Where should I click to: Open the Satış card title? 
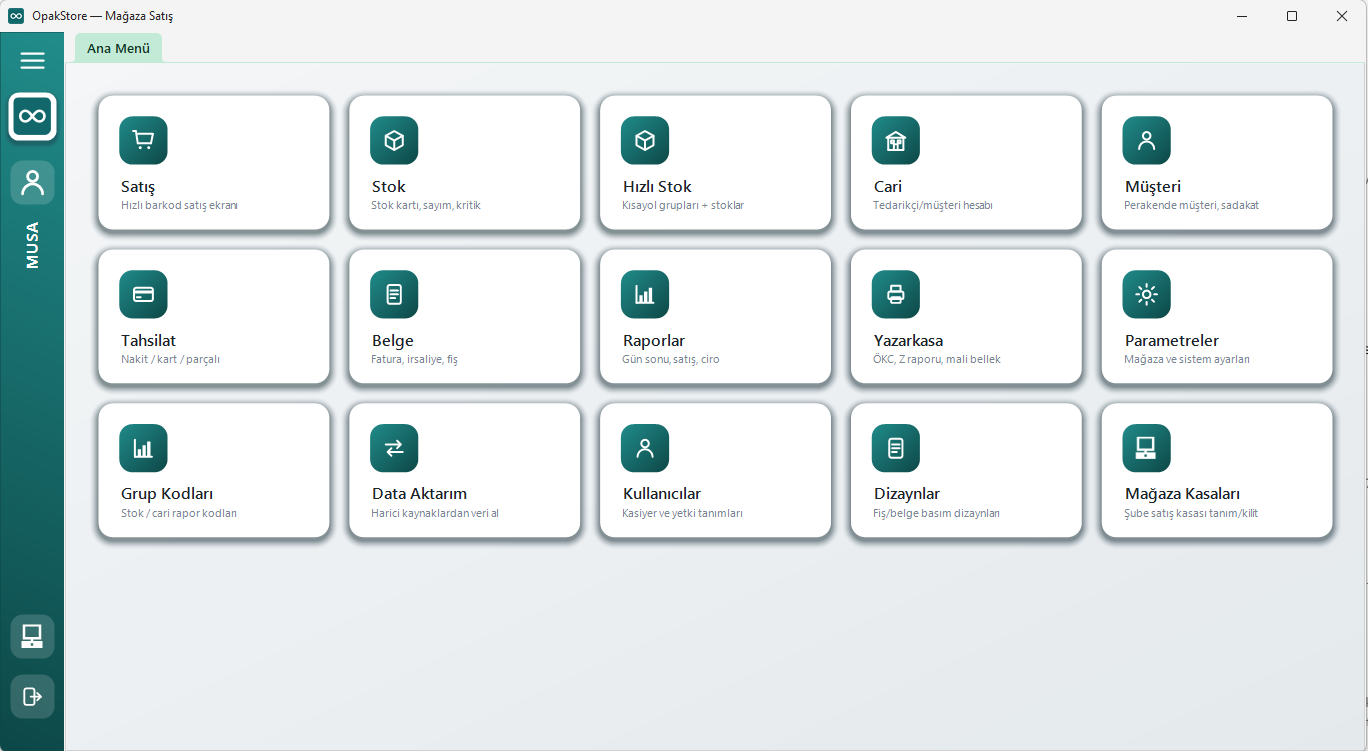(x=138, y=187)
